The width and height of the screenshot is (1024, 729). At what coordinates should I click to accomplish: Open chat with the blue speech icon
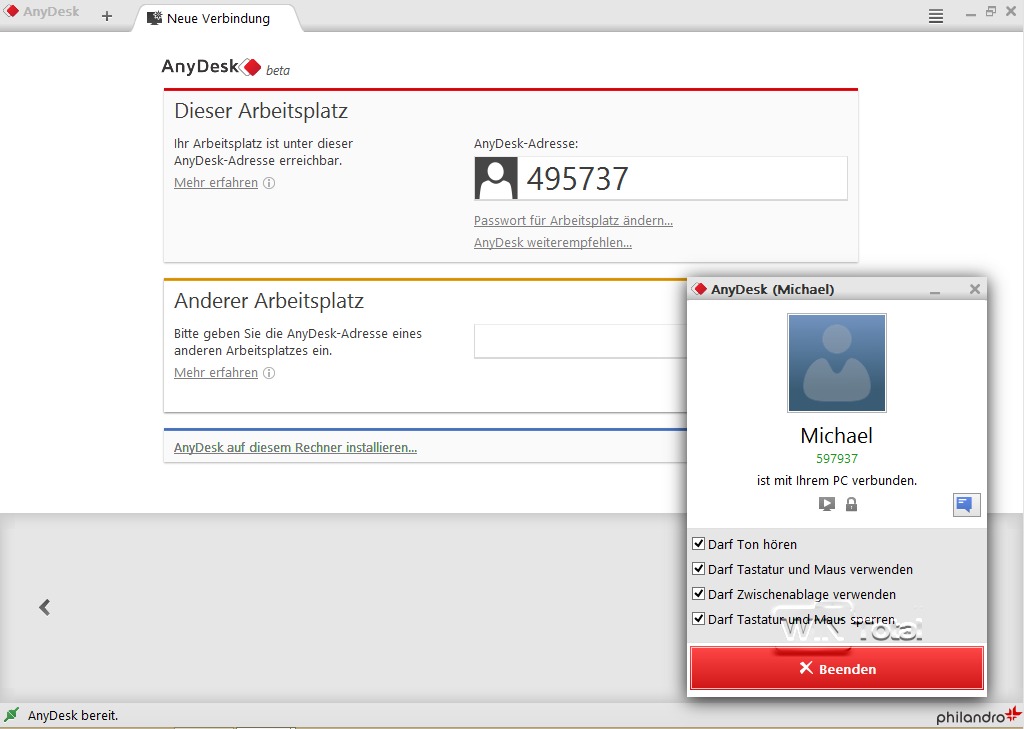point(966,504)
